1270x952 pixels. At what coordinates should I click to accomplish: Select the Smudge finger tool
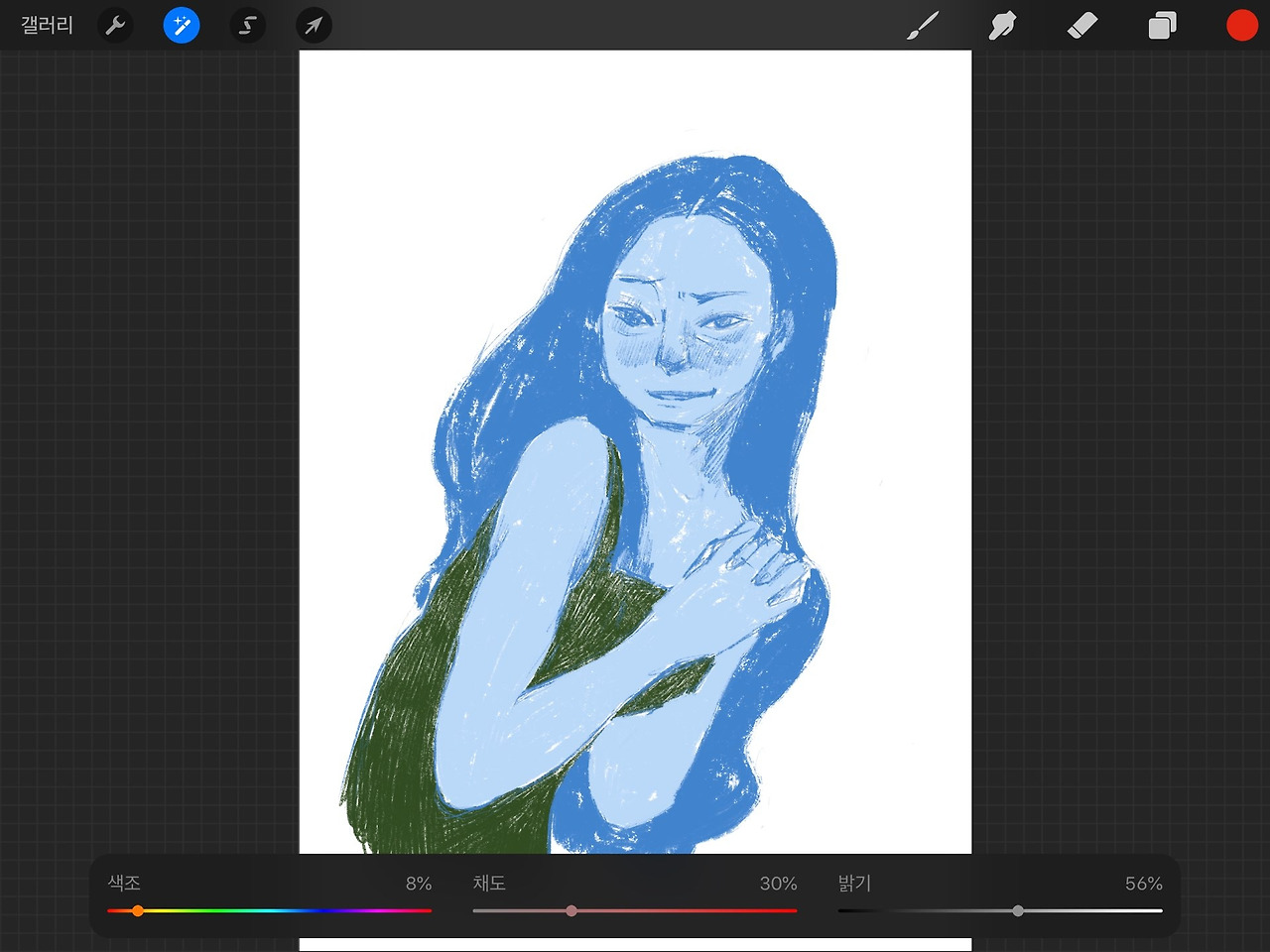point(1003,26)
